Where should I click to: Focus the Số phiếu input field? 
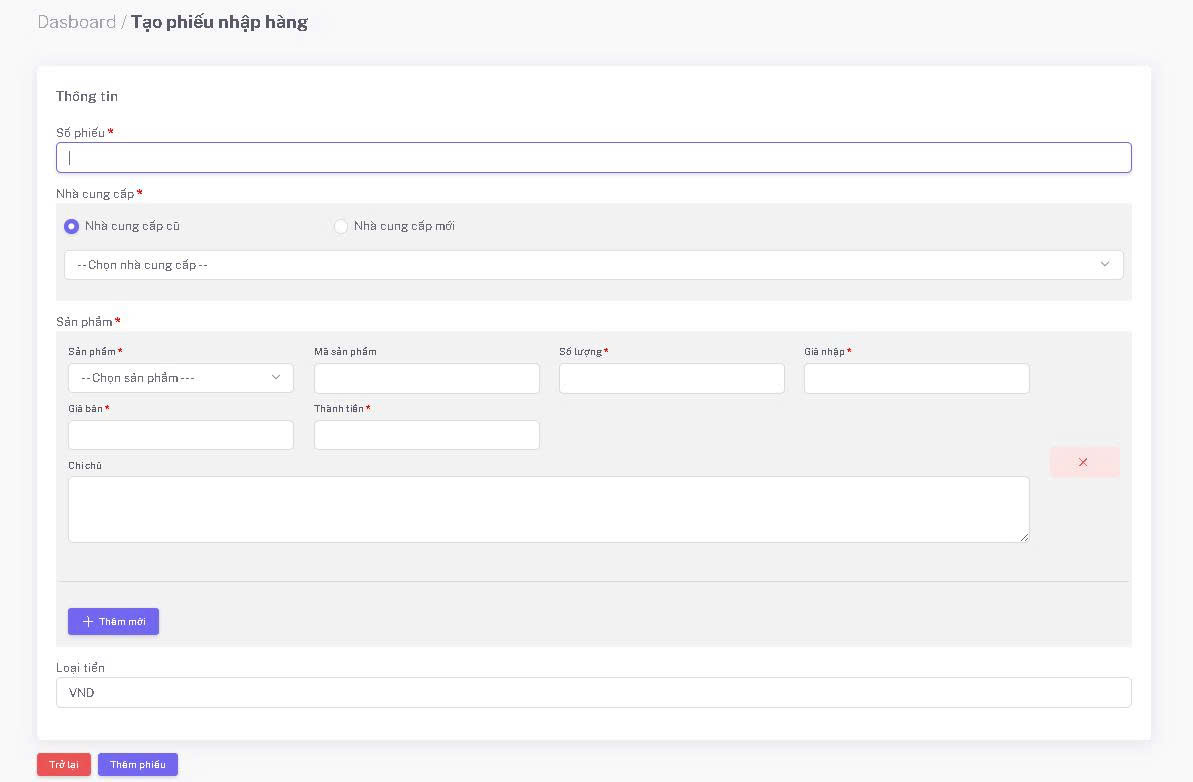(x=593, y=158)
